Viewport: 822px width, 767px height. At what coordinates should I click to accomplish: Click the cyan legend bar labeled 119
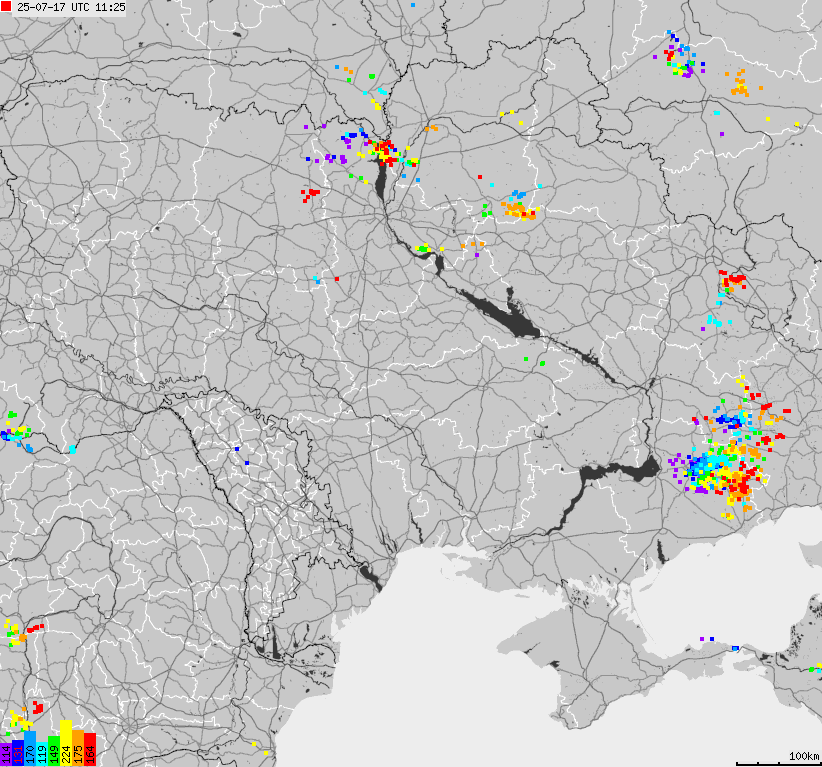point(42,754)
